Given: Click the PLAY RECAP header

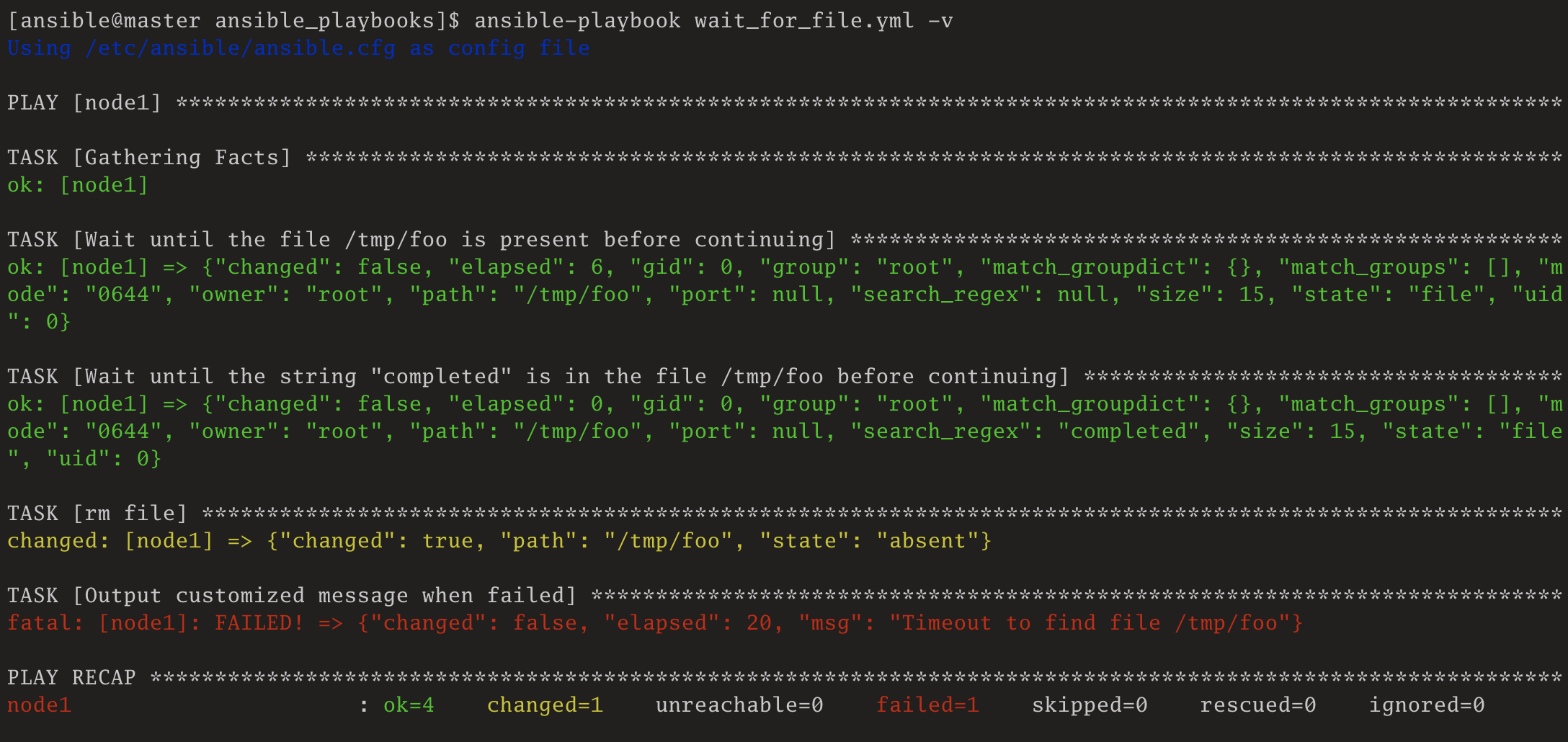Looking at the screenshot, I should tap(71, 678).
